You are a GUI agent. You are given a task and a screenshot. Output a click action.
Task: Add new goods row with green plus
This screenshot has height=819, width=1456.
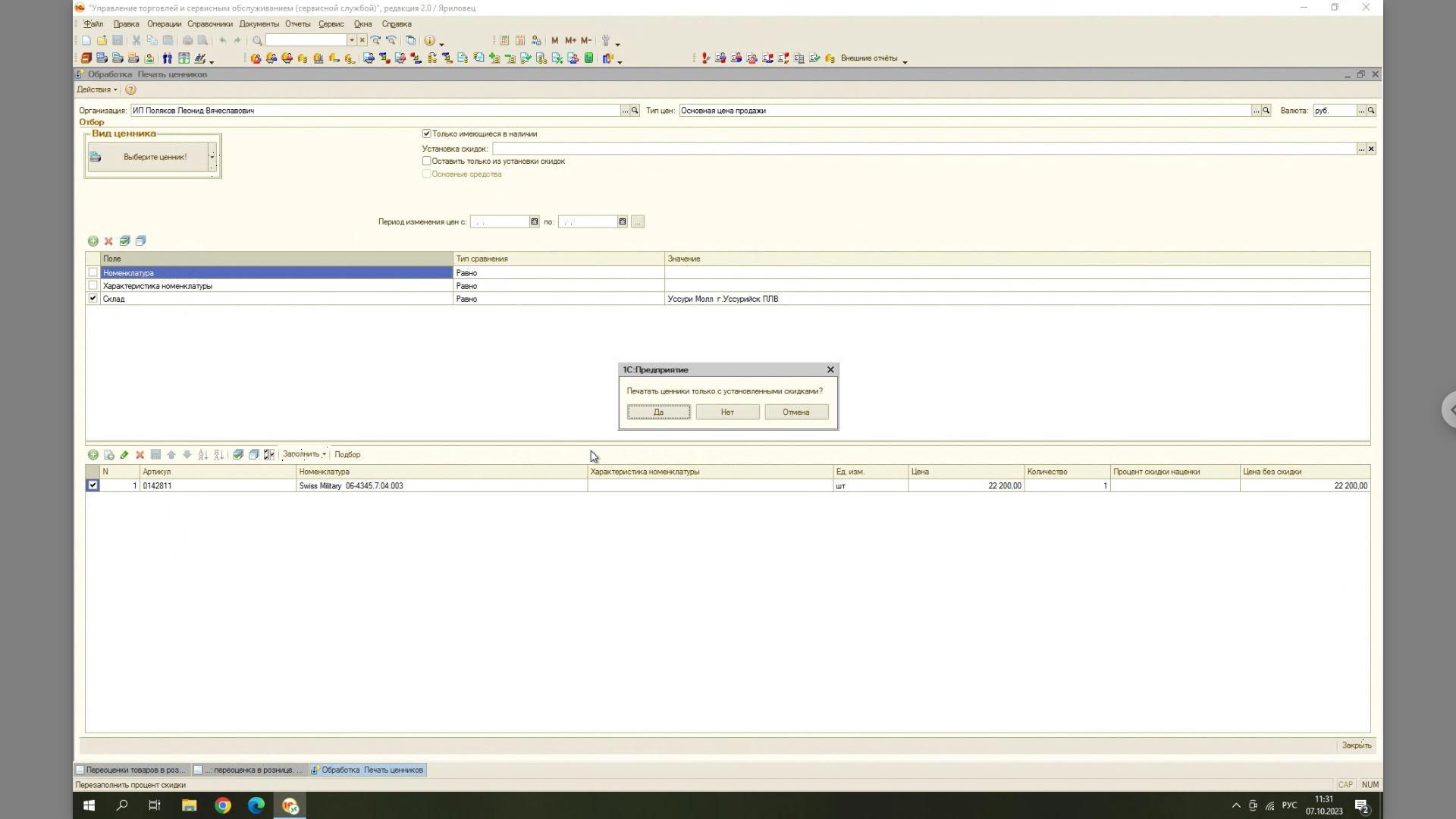tap(93, 455)
